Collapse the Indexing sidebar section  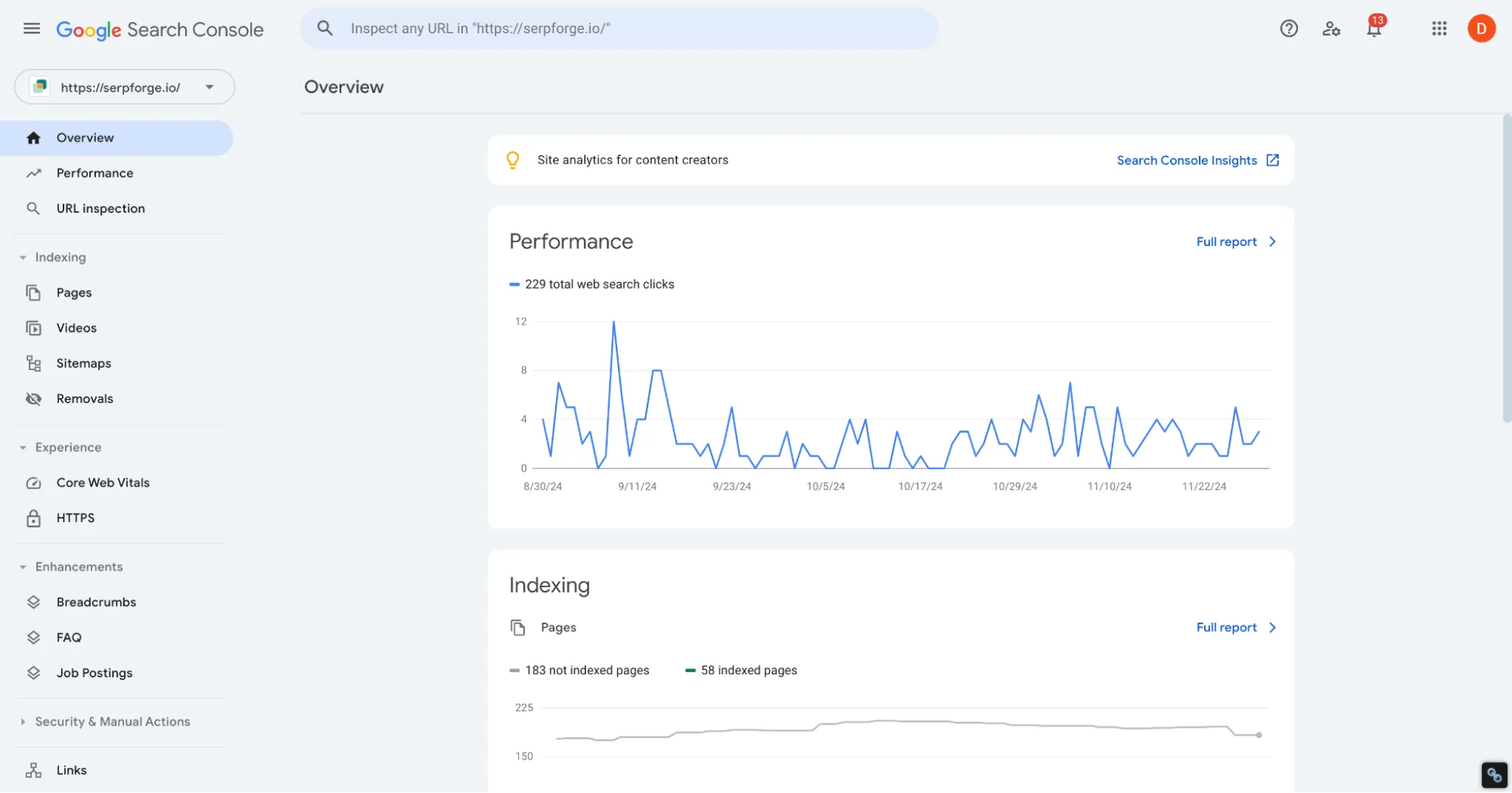pyautogui.click(x=23, y=257)
